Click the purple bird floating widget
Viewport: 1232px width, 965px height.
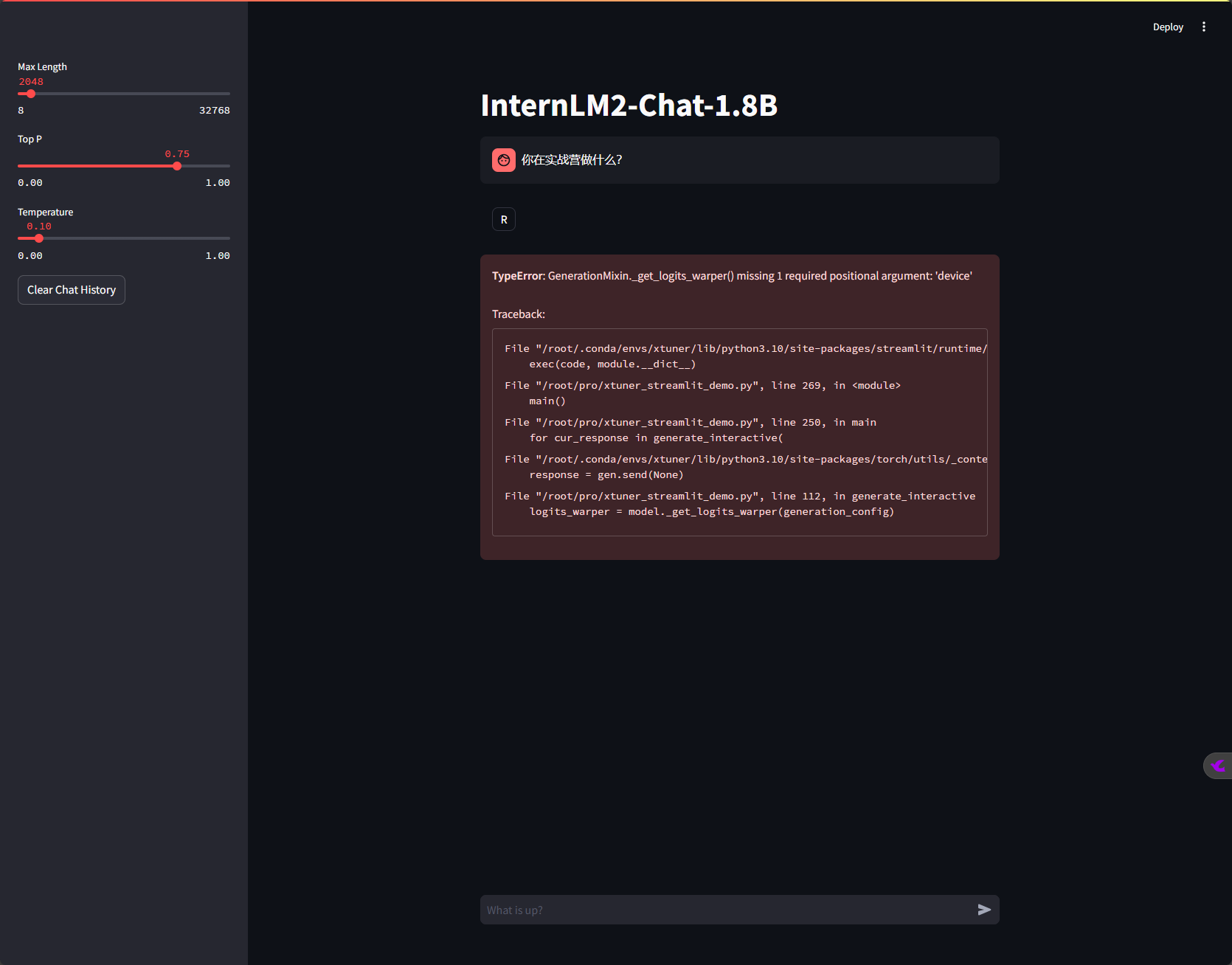1217,766
